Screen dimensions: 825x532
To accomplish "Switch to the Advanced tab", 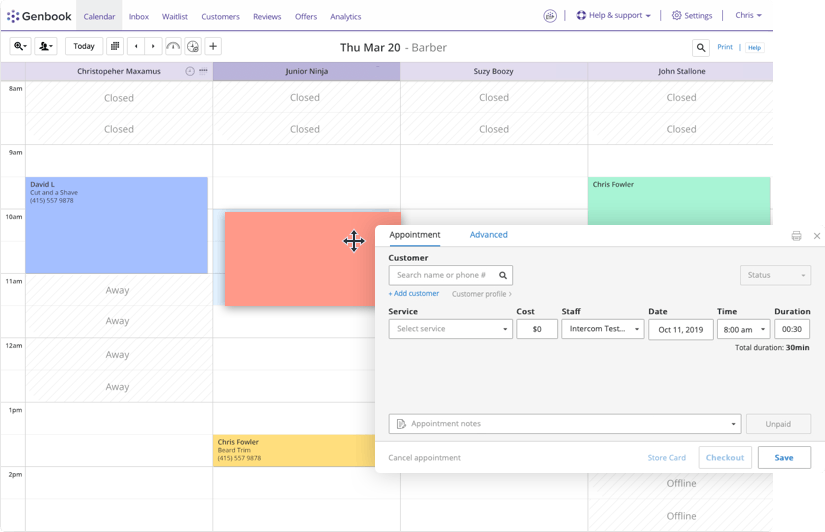I will point(488,235).
